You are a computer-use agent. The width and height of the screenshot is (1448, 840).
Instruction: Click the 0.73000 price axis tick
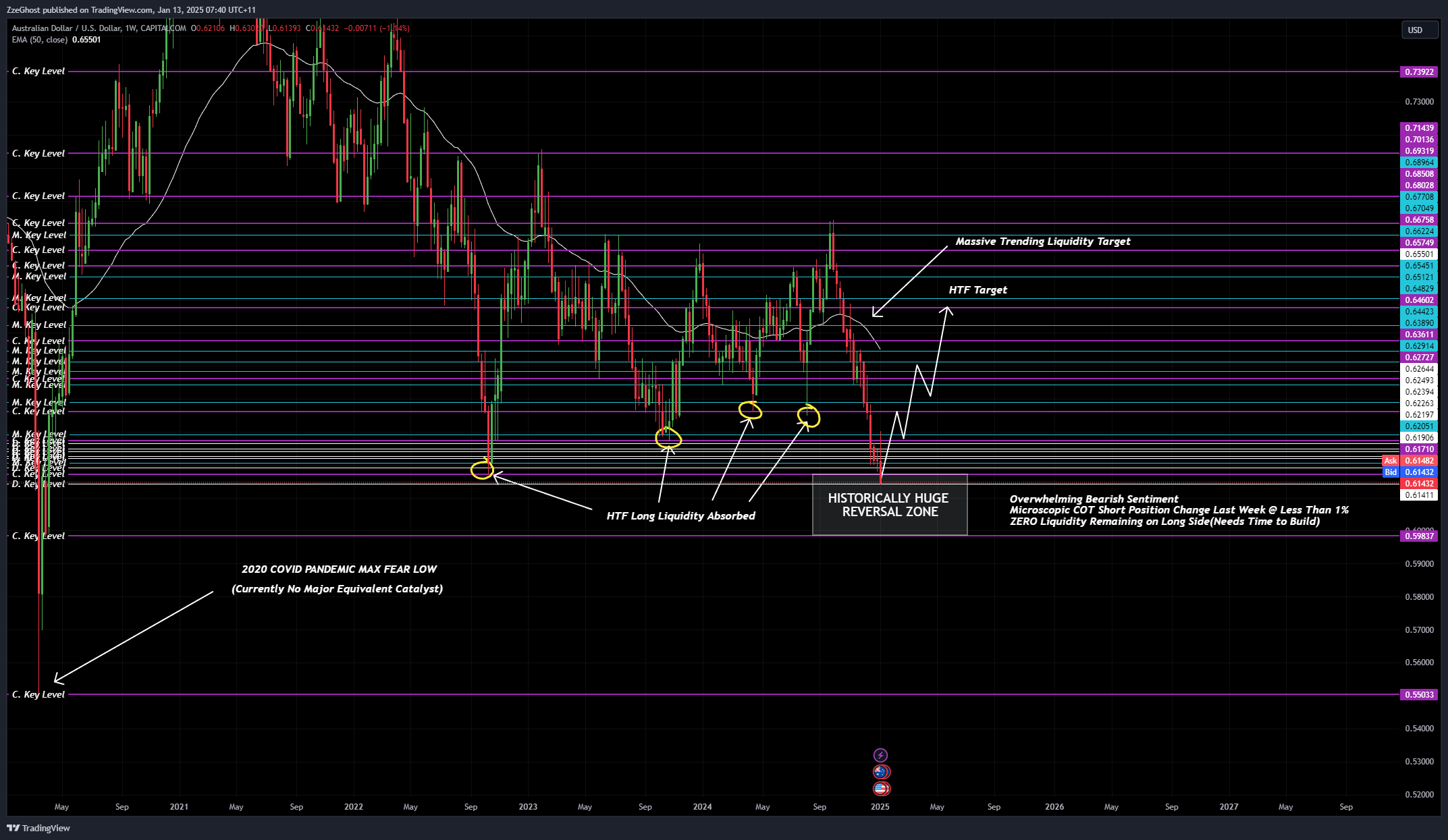point(1419,102)
